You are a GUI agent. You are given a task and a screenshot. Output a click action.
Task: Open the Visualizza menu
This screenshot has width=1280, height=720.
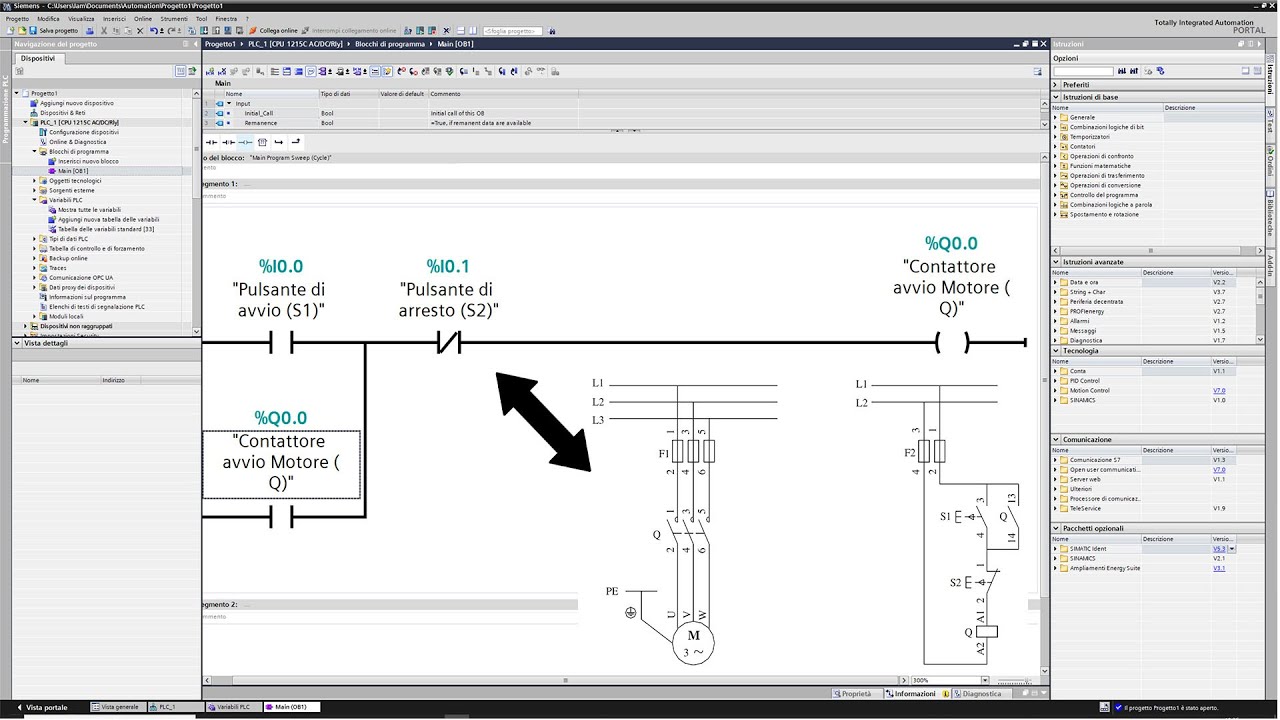[x=81, y=18]
